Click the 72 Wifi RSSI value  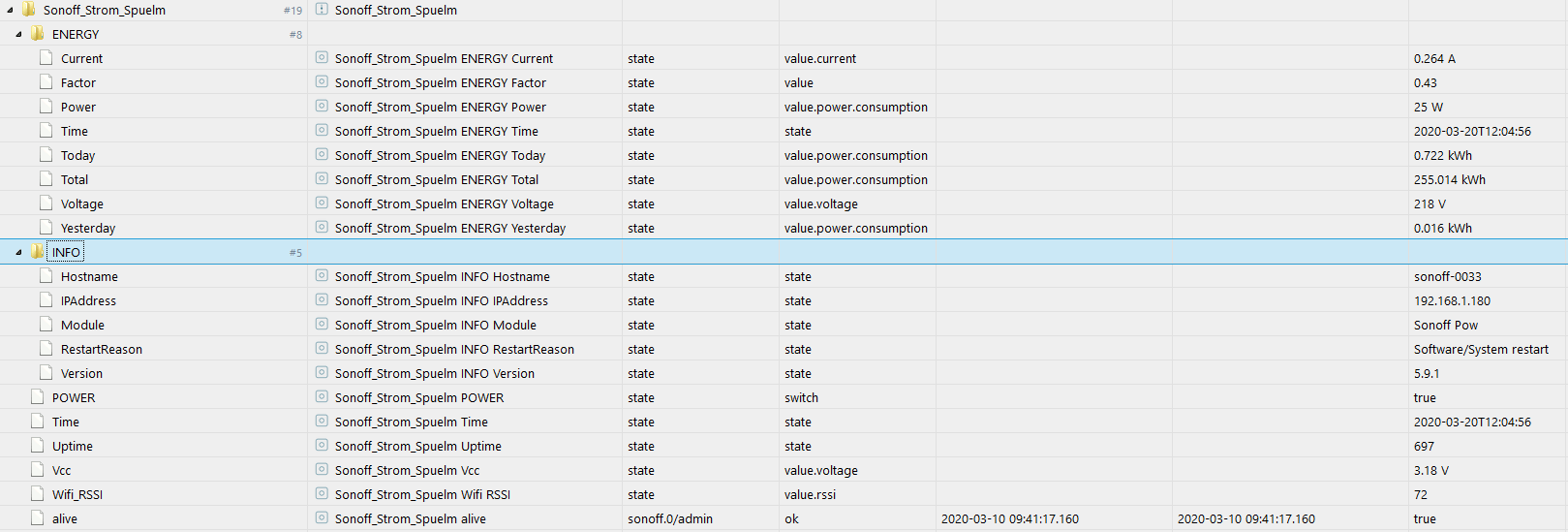pyautogui.click(x=1421, y=494)
